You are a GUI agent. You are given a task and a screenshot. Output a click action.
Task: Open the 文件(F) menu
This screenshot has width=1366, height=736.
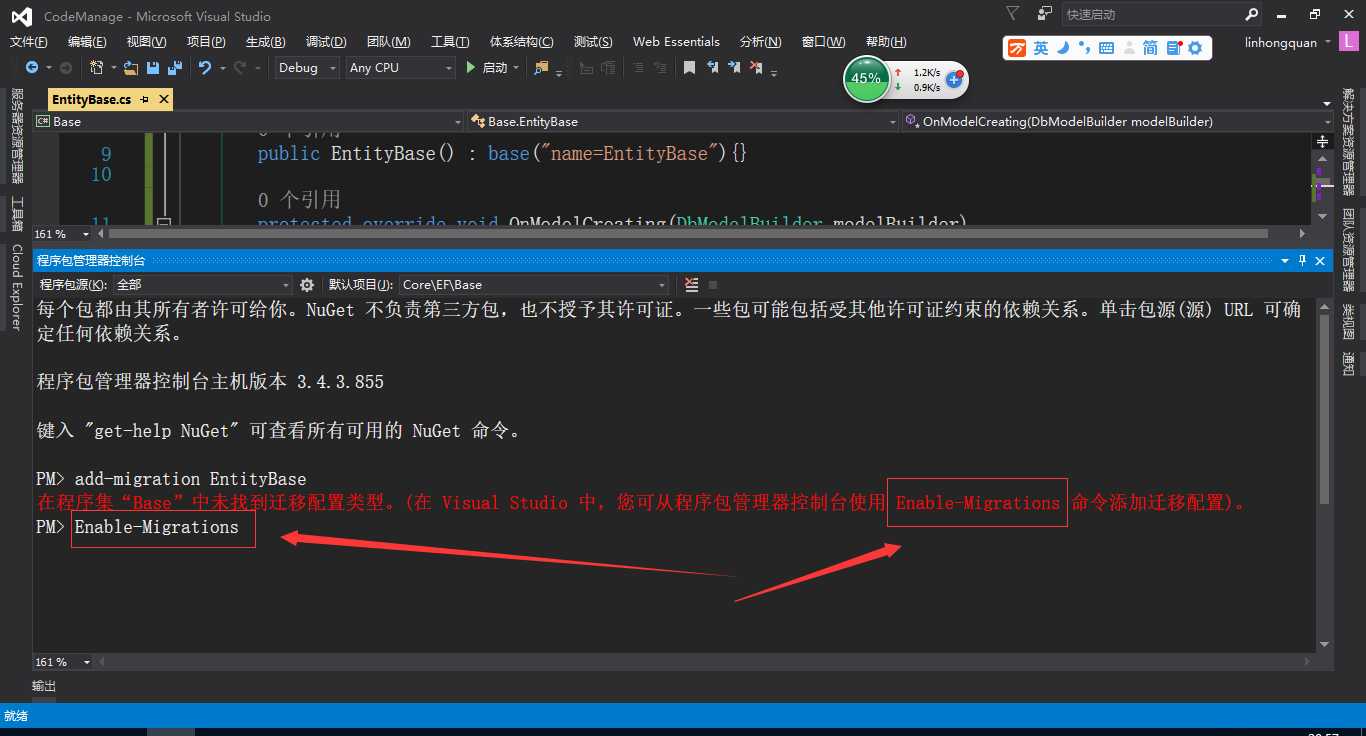coord(28,42)
